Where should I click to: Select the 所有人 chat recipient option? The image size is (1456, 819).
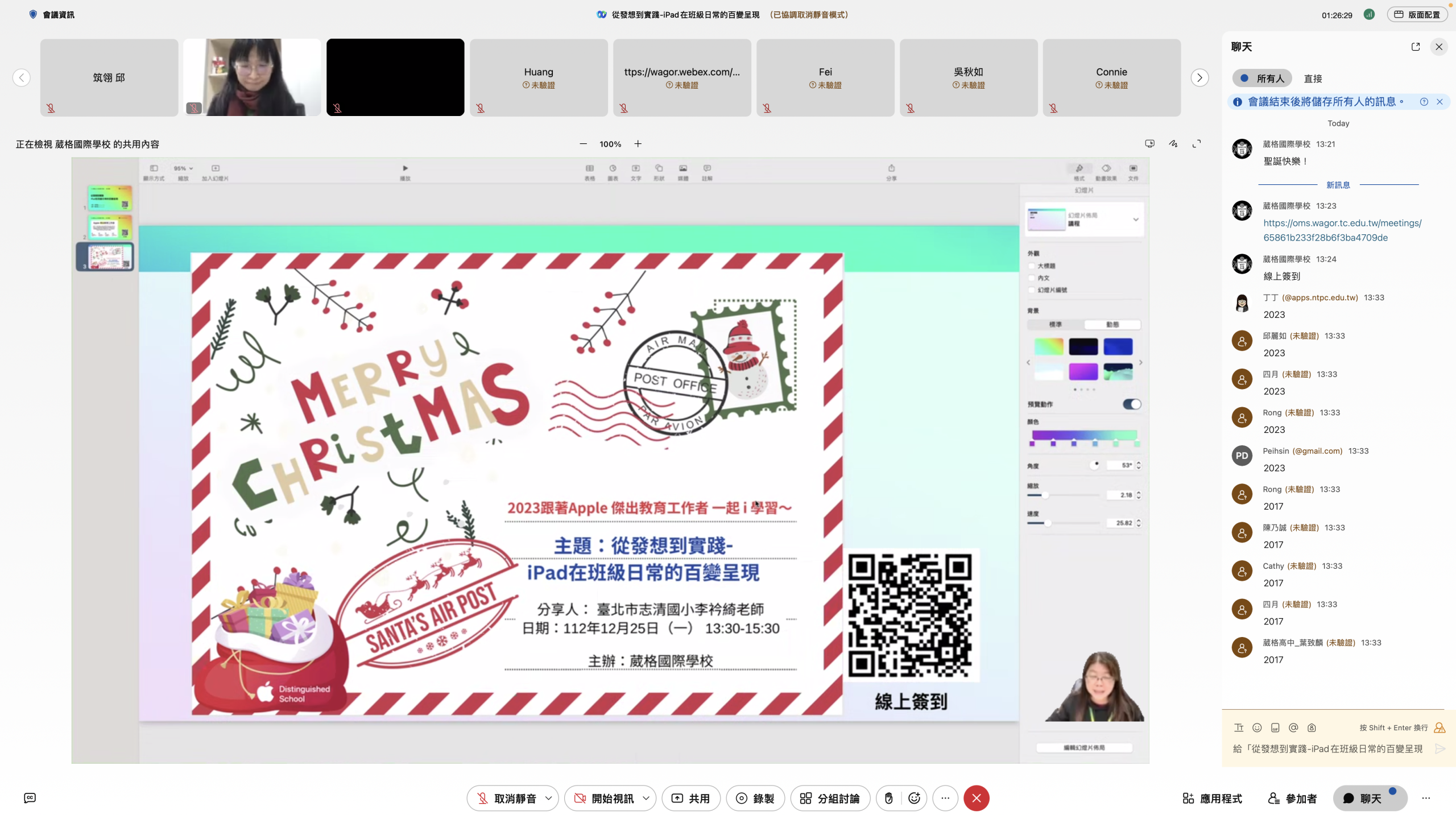pos(1263,78)
